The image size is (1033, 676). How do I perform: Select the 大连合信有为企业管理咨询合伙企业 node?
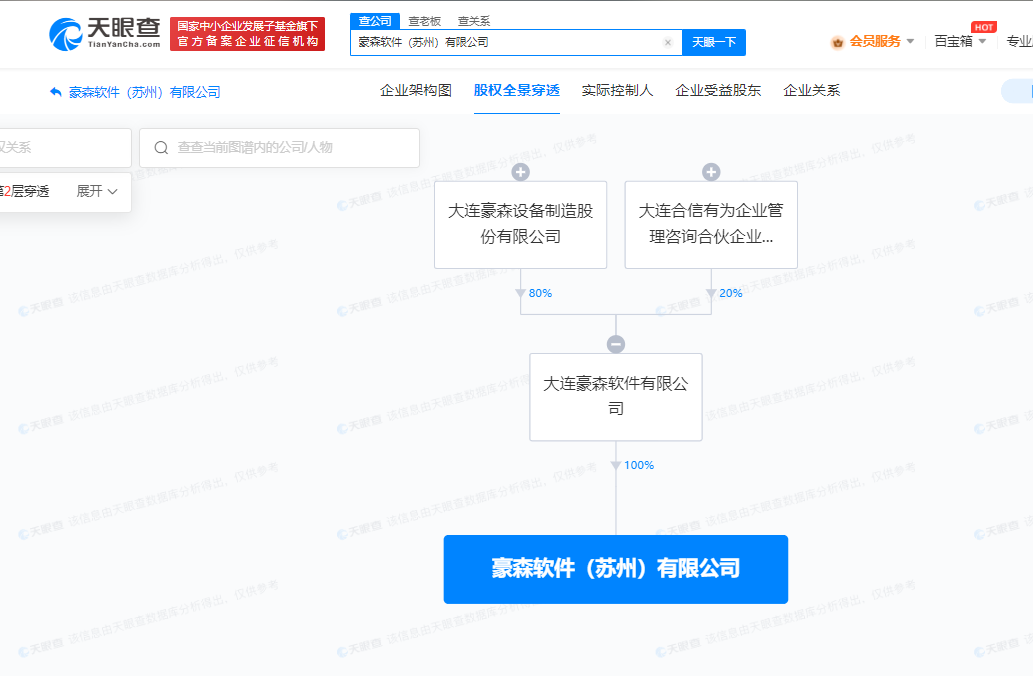[x=711, y=225]
